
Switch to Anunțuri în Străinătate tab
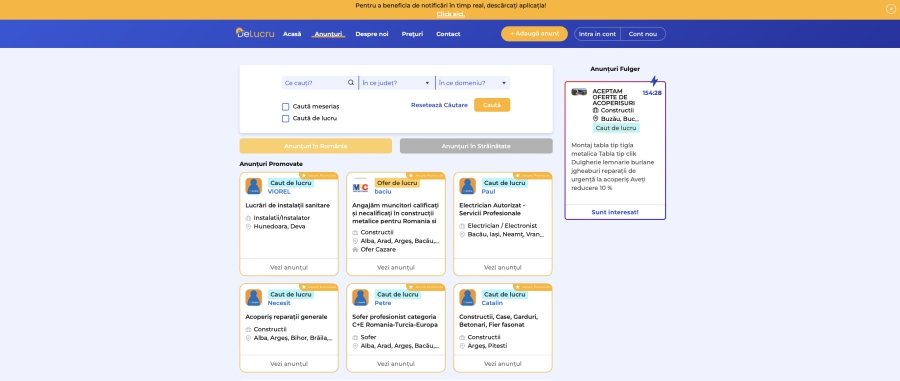click(476, 146)
